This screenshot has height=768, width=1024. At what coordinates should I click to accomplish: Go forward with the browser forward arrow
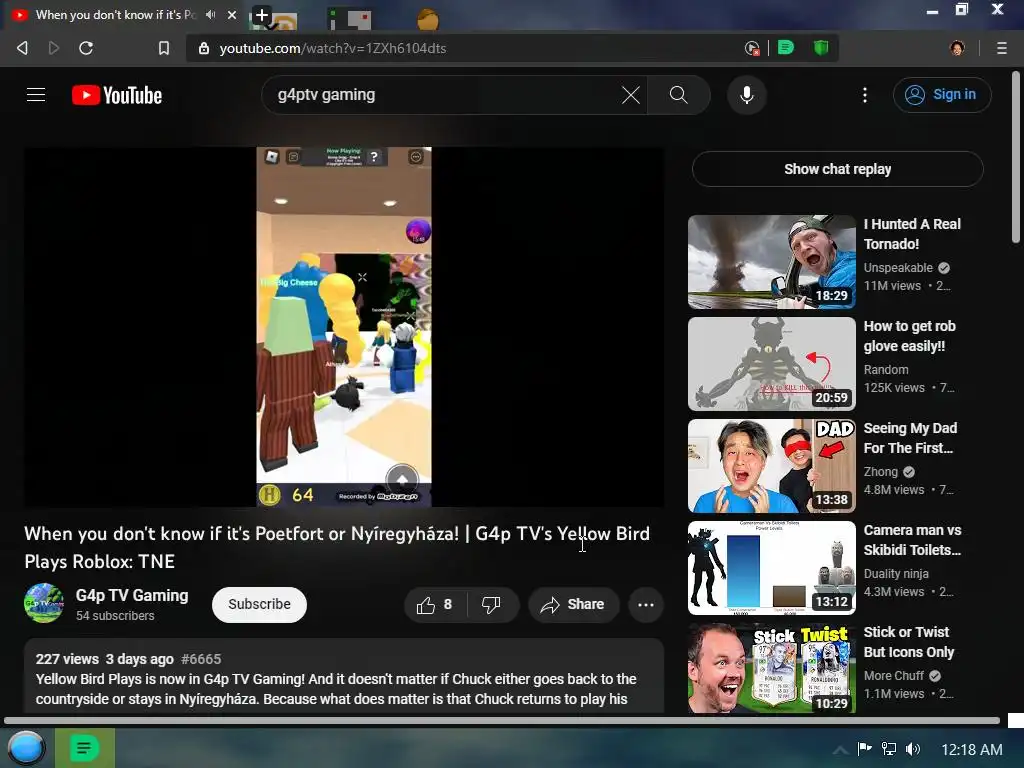coord(54,48)
